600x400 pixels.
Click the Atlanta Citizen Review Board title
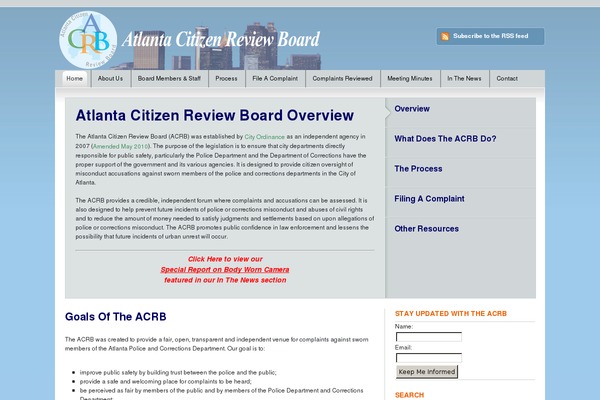[221, 39]
